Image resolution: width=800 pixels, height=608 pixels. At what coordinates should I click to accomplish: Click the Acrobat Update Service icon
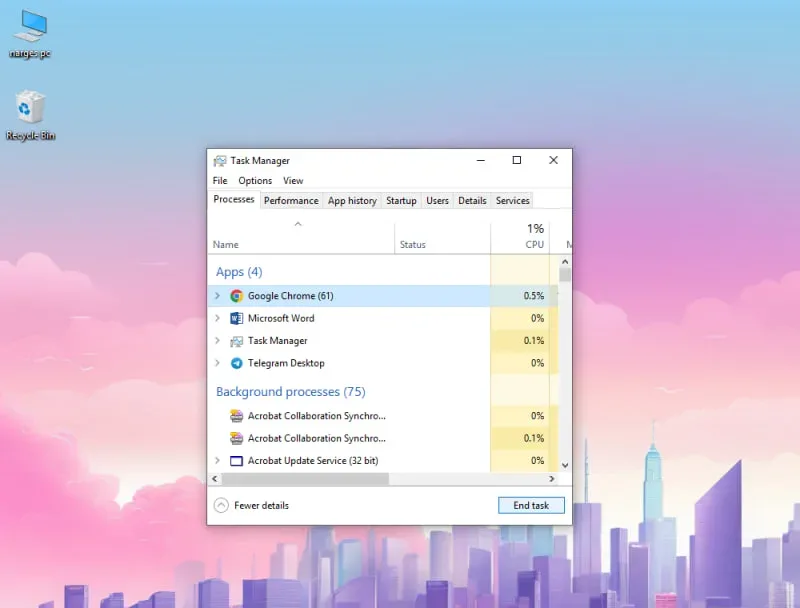point(236,461)
